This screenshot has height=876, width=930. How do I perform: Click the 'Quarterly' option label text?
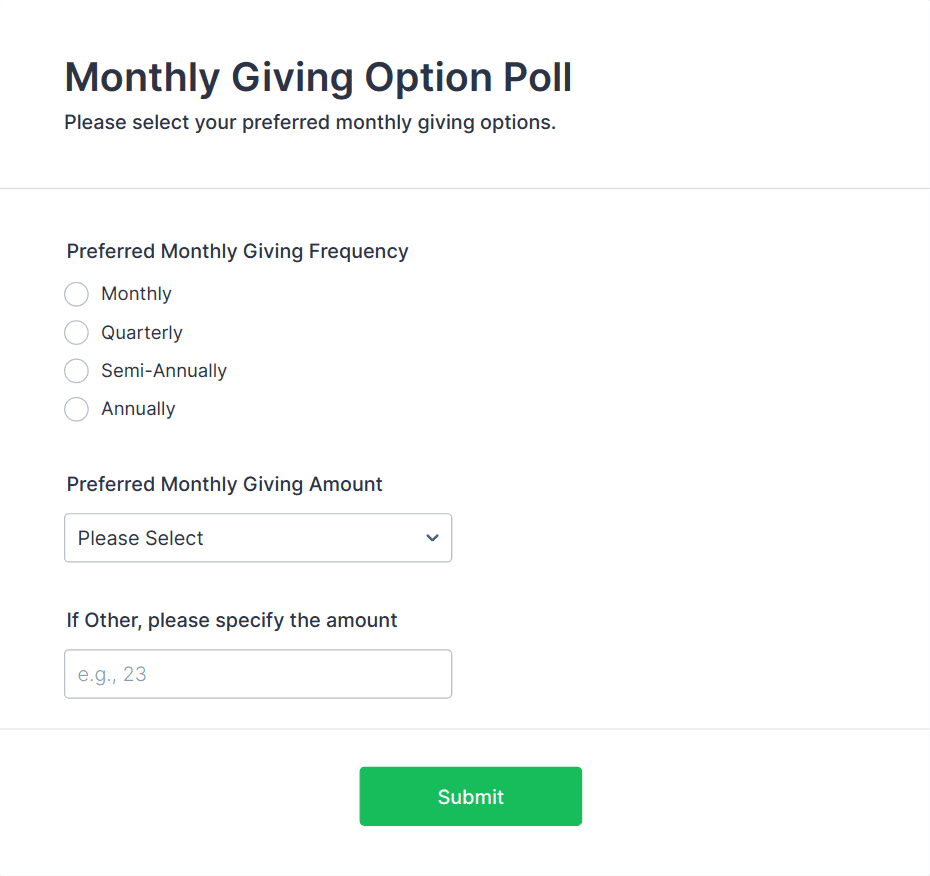(x=141, y=332)
